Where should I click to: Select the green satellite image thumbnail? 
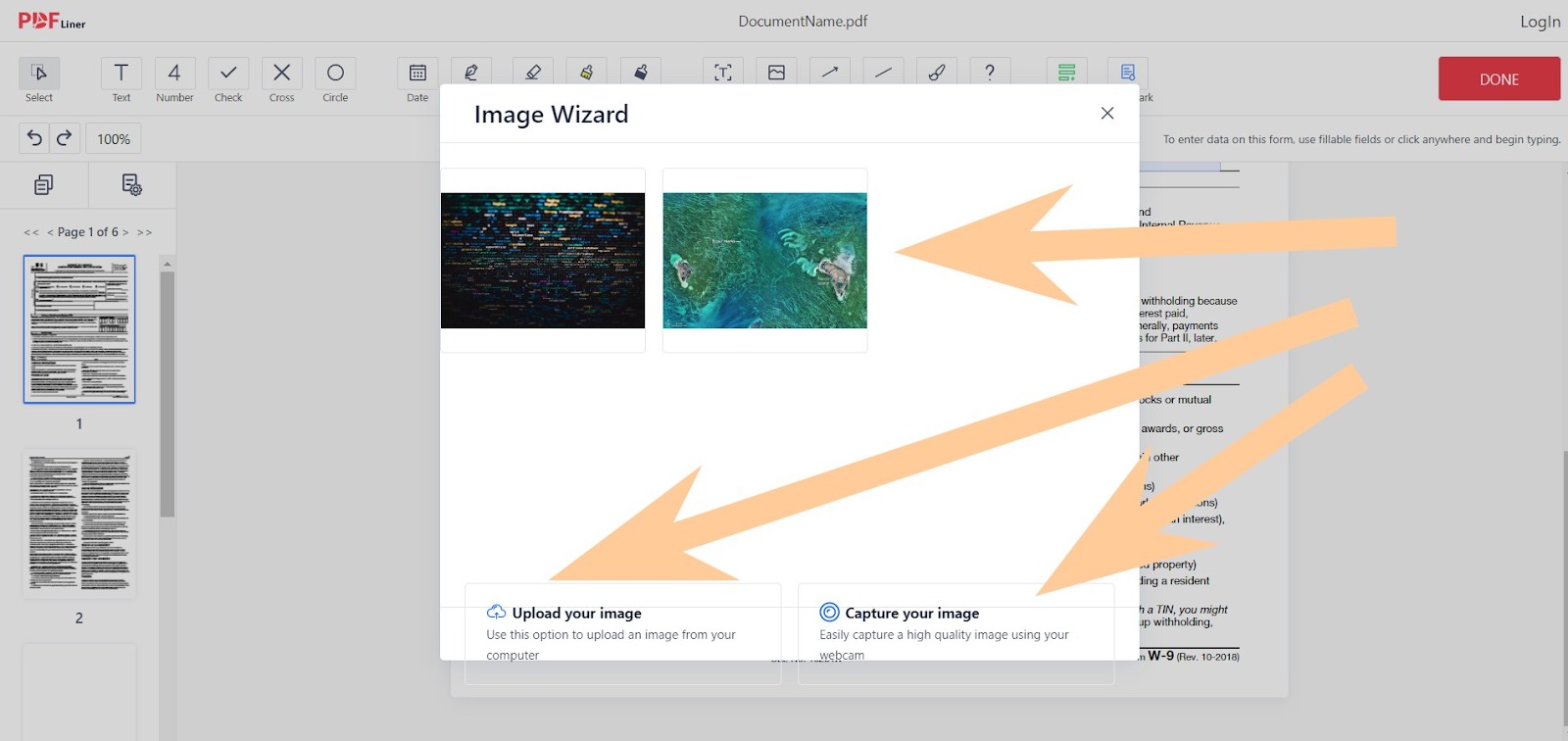(x=765, y=260)
